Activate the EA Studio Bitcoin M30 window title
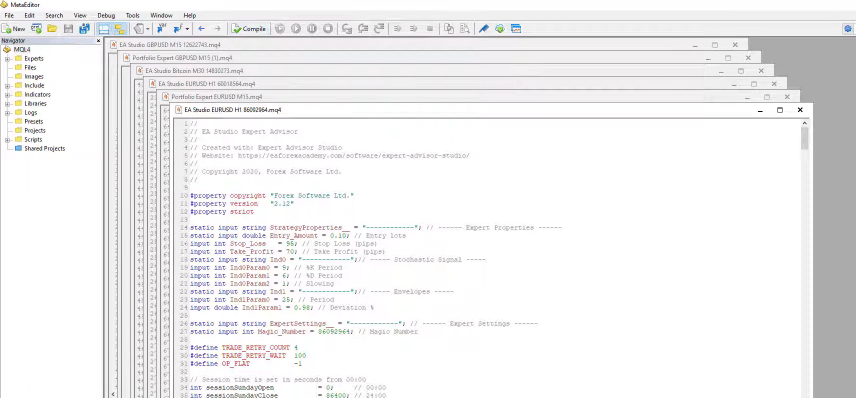This screenshot has height=398, width=856. click(194, 71)
